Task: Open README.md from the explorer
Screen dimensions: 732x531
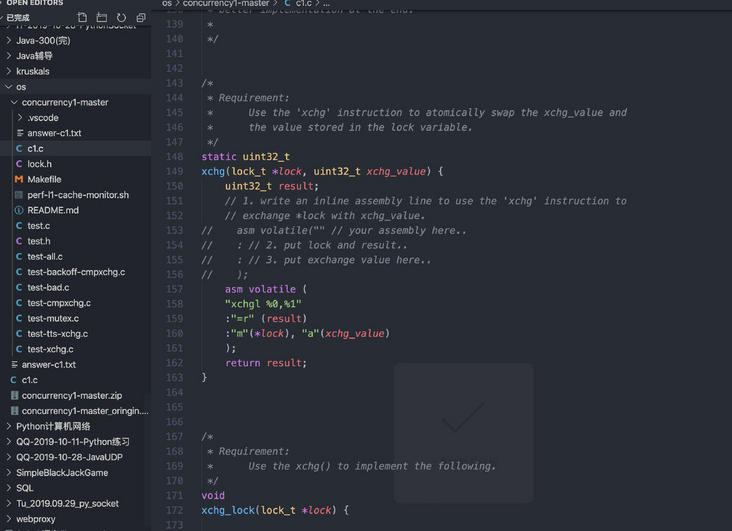Action: 52,210
